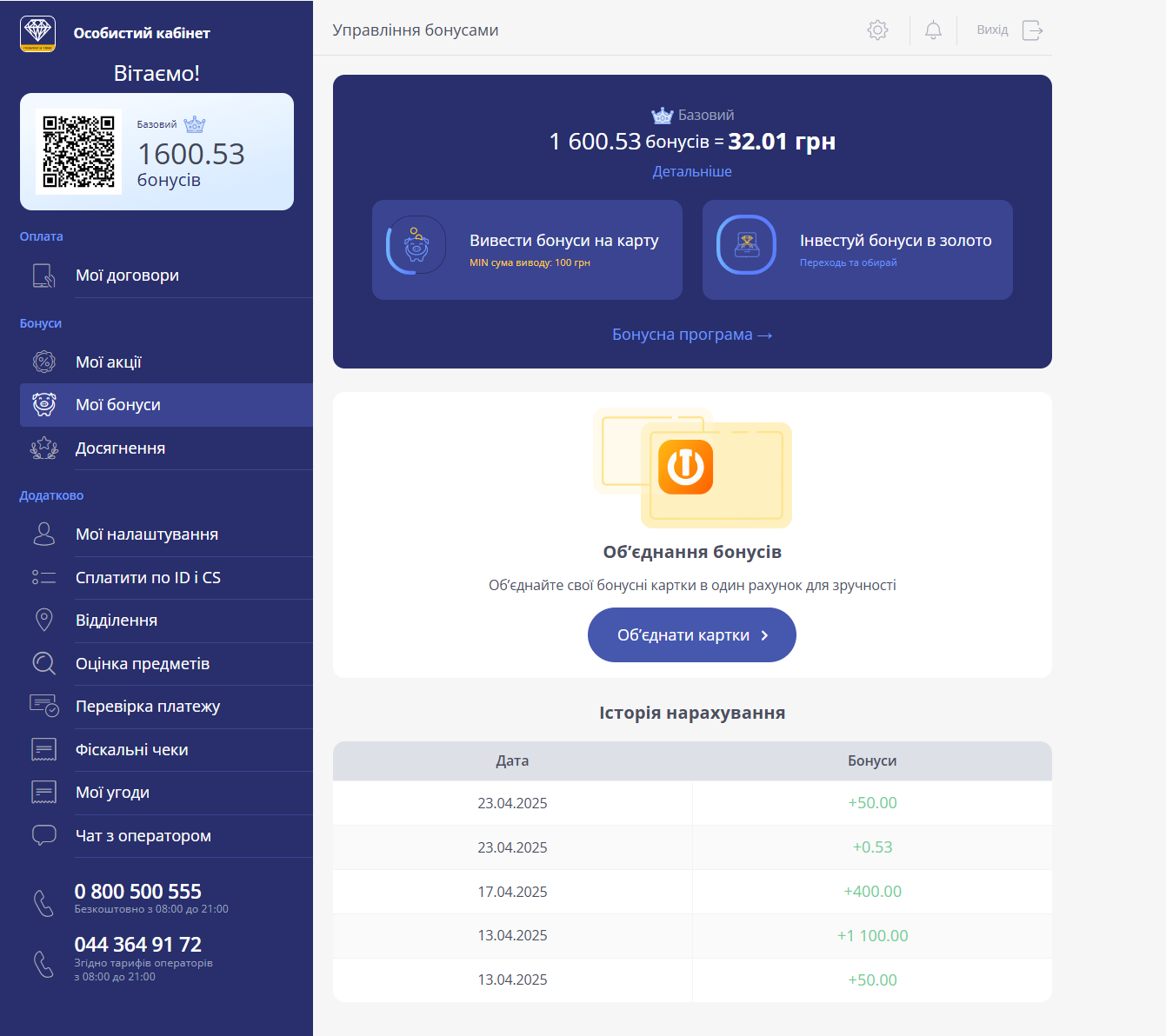Open Мої договори in sidebar

point(127,276)
